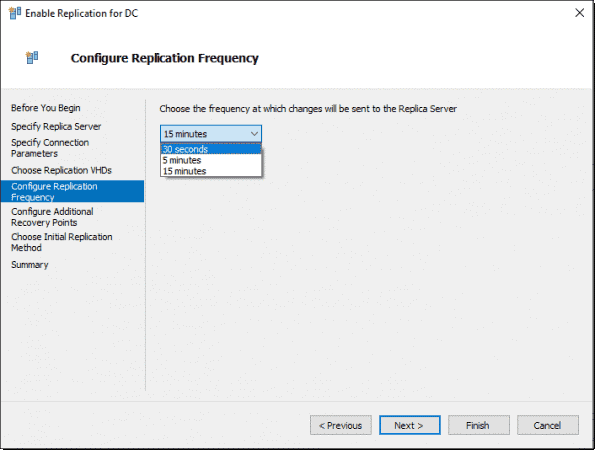
Task: Open the Configure Additional Recovery Points step
Action: pyautogui.click(x=52, y=217)
